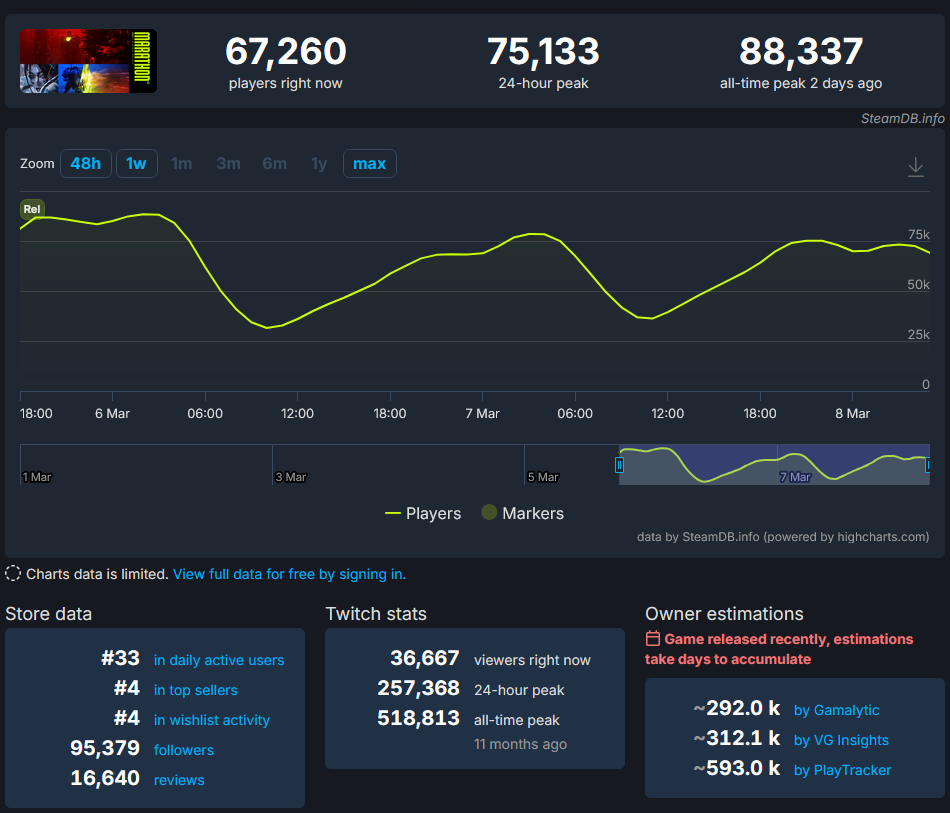The width and height of the screenshot is (950, 813).
Task: Open 'by PlayTracker' estimation link
Action: [842, 770]
